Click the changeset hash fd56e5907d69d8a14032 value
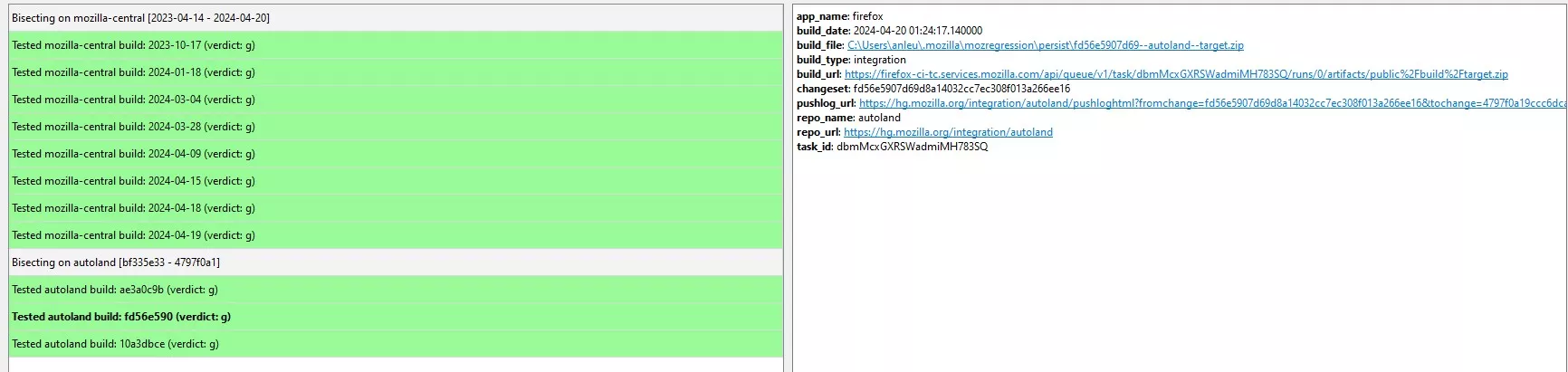1568x372 pixels. point(961,89)
